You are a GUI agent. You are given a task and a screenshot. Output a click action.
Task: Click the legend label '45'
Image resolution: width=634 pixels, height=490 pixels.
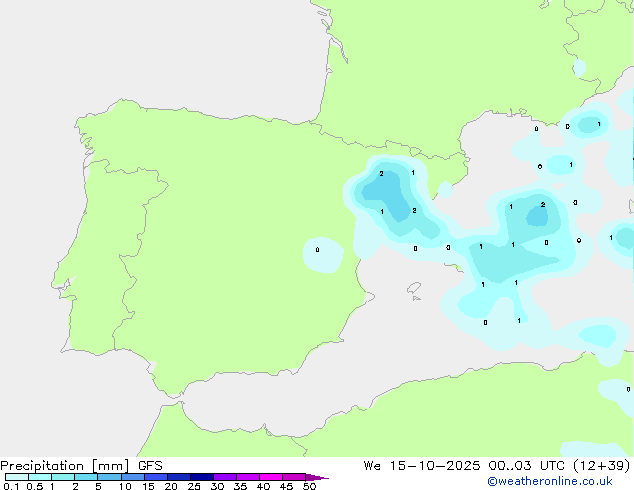click(286, 486)
